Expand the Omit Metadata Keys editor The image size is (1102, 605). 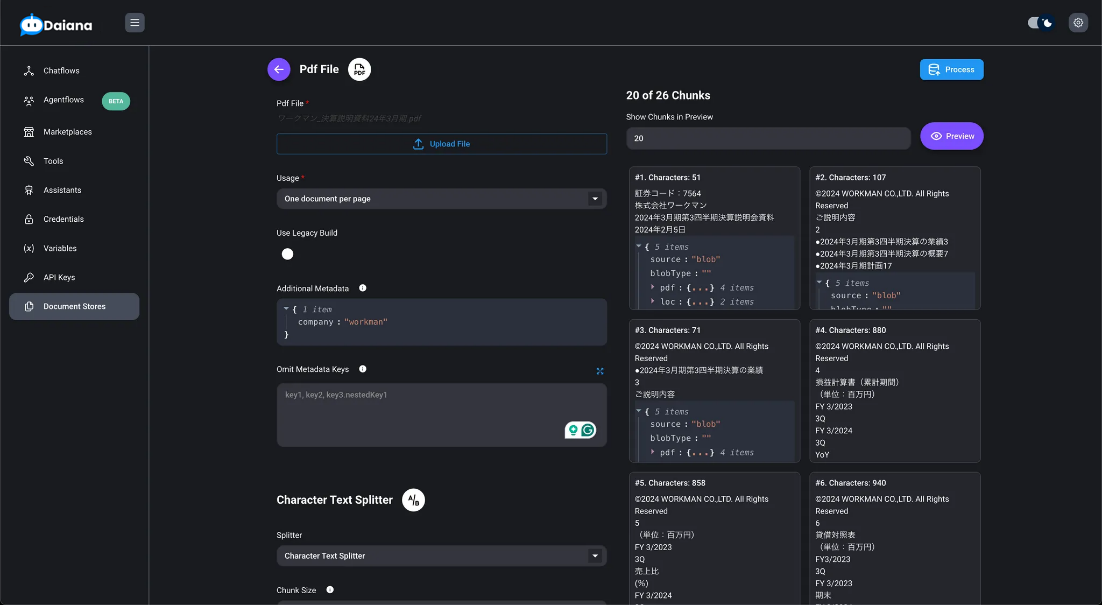coord(600,371)
